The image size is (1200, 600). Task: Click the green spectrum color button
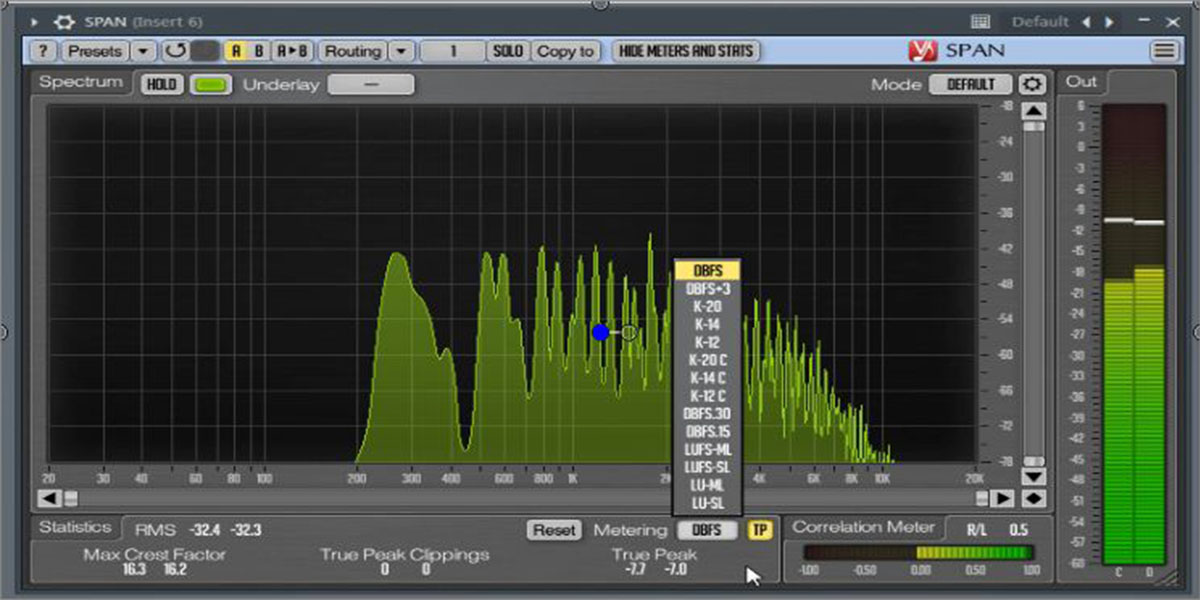(209, 85)
